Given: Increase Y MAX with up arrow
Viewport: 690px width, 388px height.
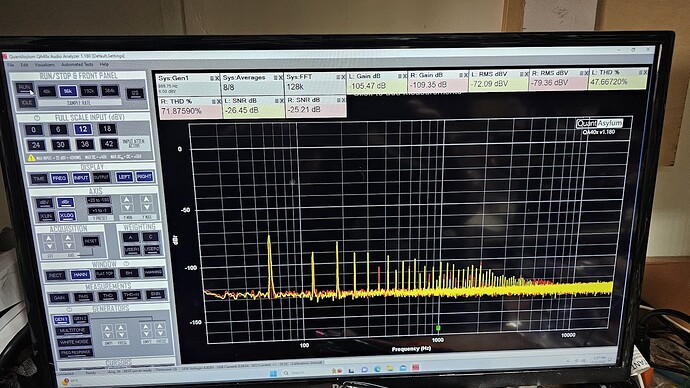Looking at the screenshot, I should tap(146, 200).
